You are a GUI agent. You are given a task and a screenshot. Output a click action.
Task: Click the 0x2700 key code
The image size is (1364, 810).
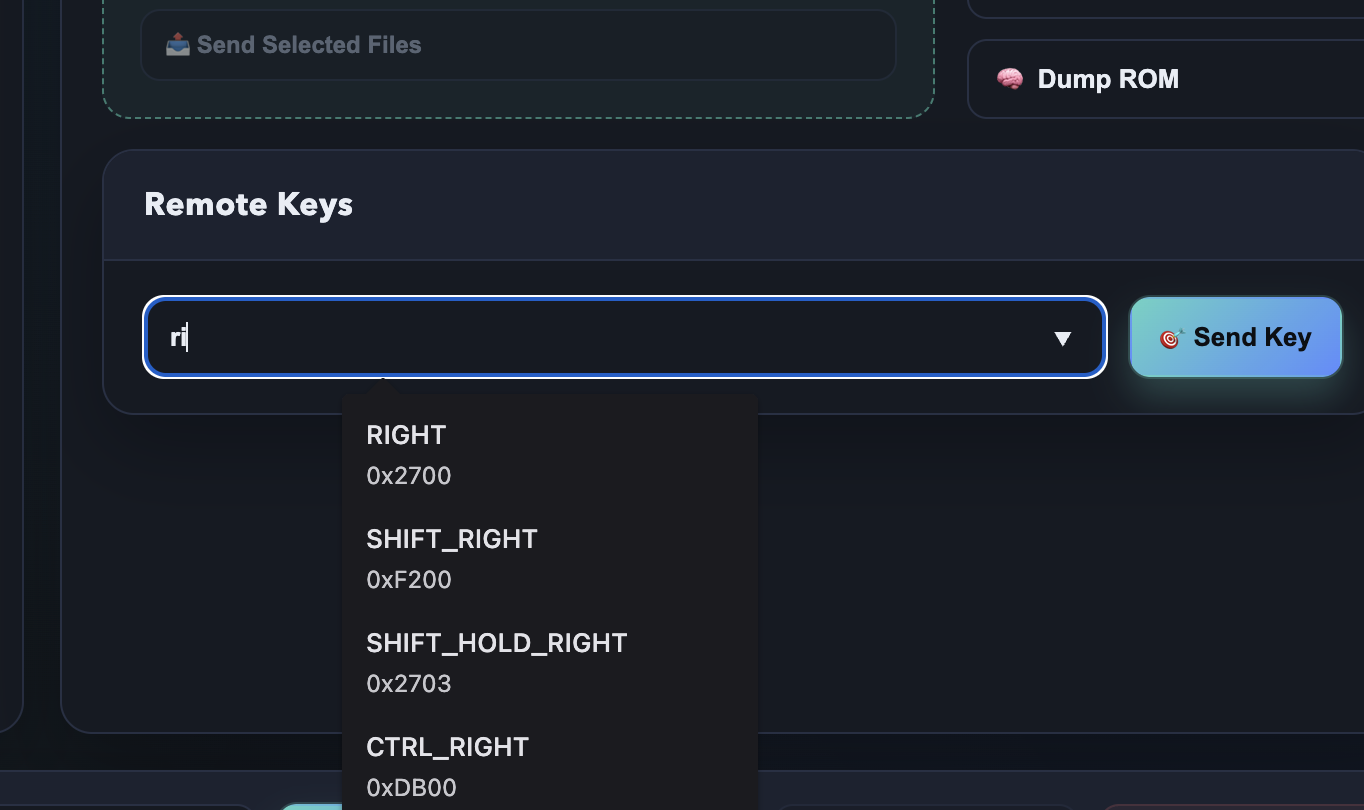click(409, 476)
